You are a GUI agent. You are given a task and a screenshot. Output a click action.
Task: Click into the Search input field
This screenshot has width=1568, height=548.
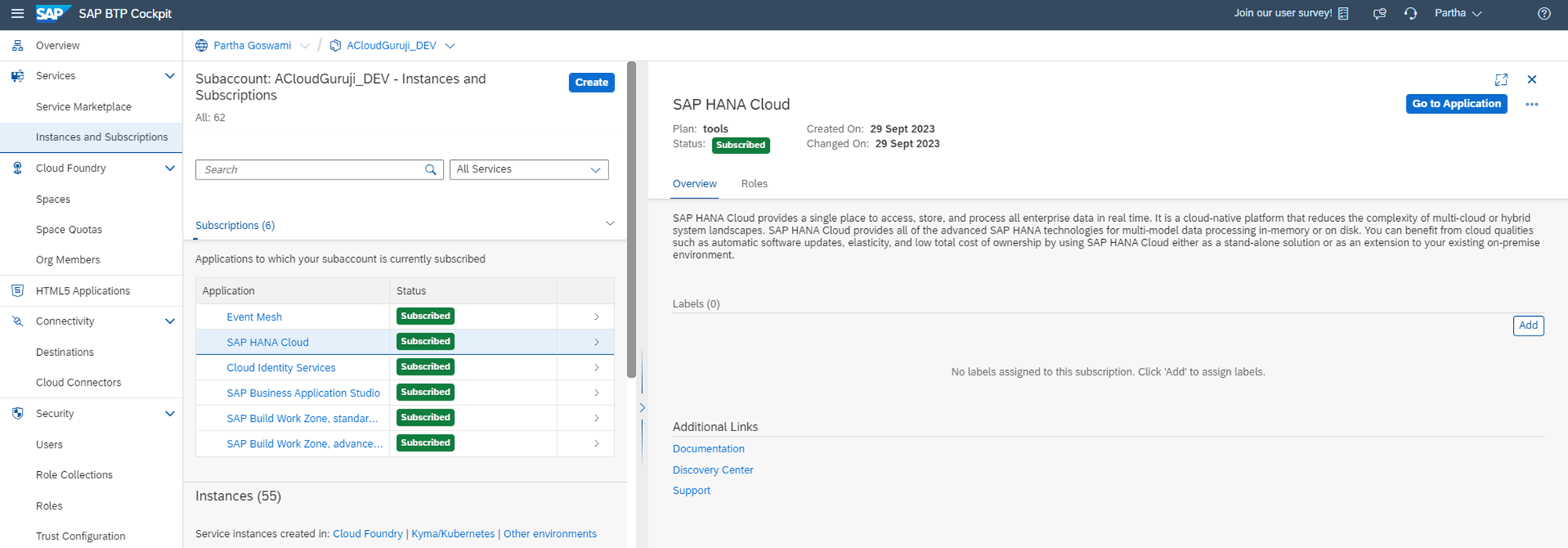pyautogui.click(x=310, y=169)
